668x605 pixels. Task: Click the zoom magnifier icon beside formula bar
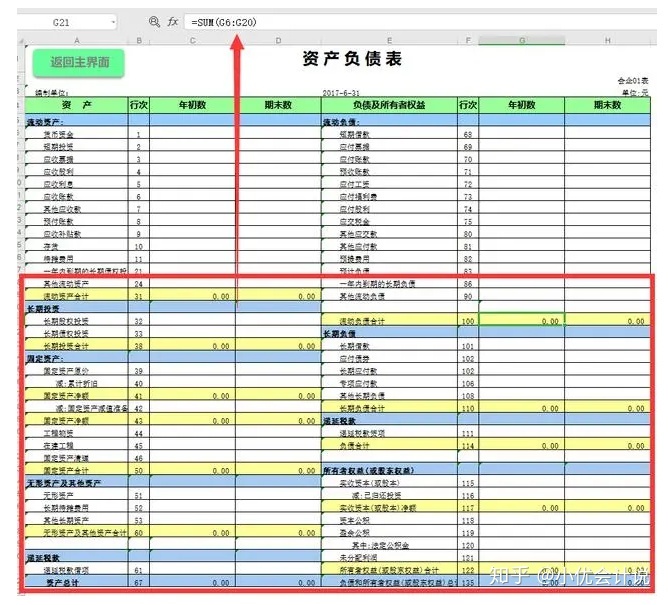coord(154,22)
